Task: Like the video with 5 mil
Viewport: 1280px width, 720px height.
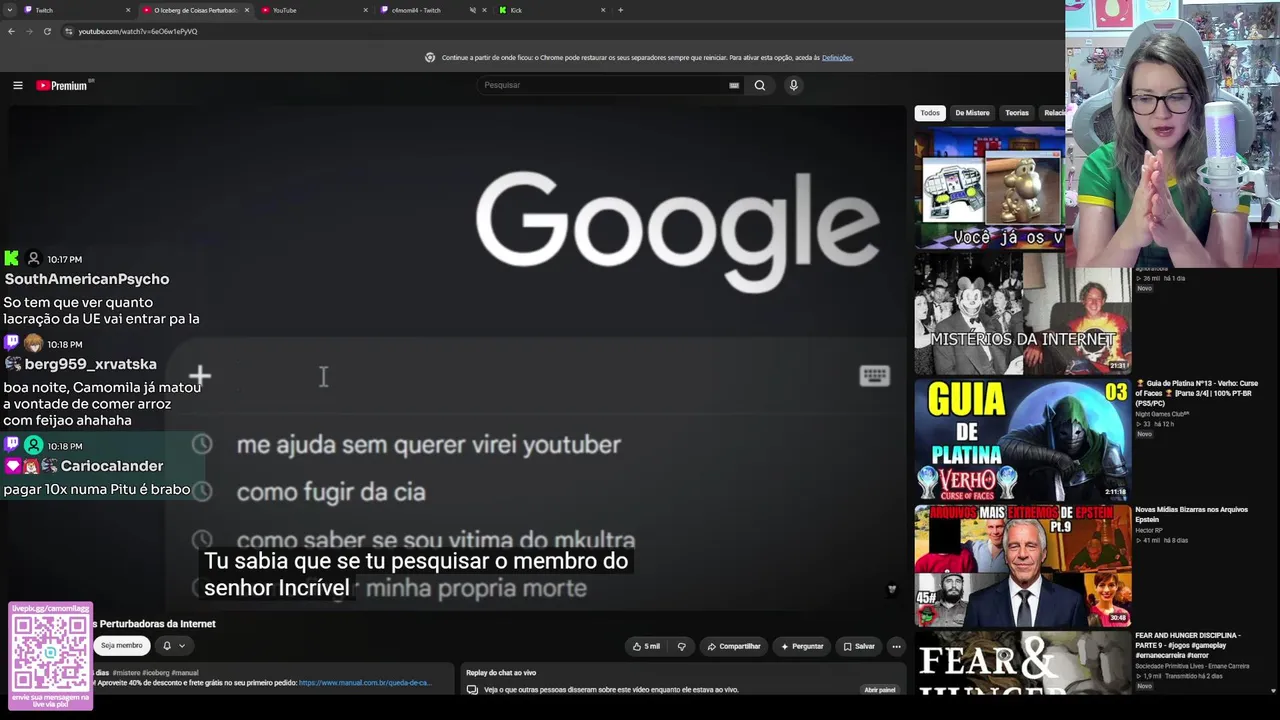Action: coord(646,646)
